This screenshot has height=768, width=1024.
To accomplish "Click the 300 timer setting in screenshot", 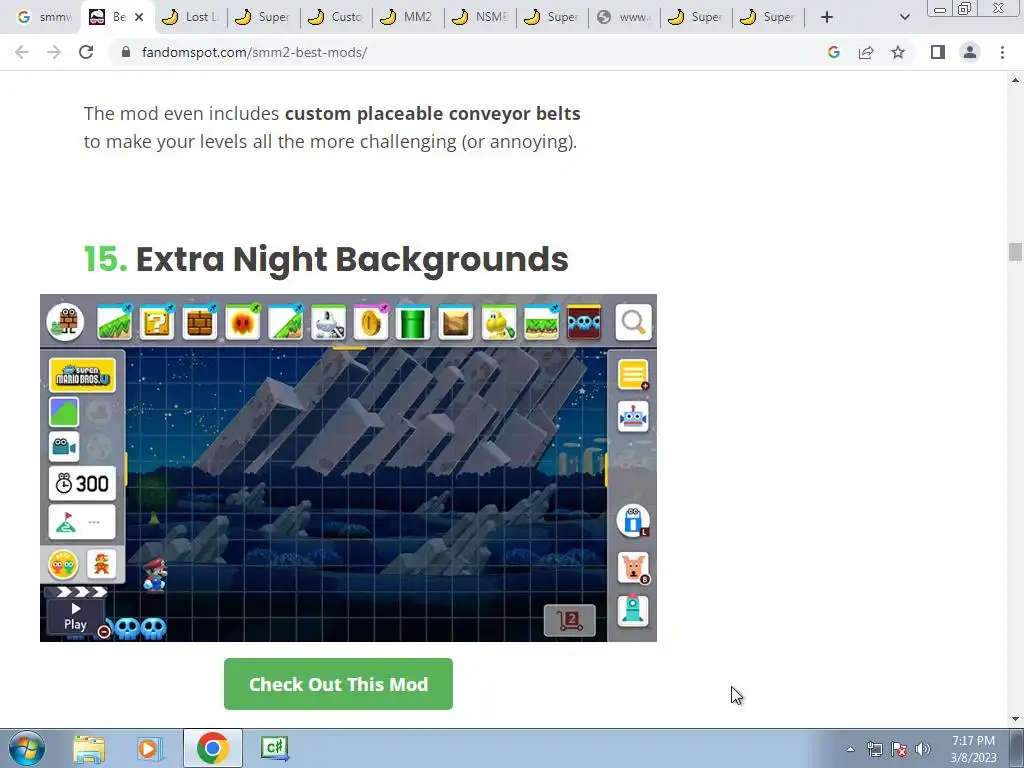I will point(82,483).
